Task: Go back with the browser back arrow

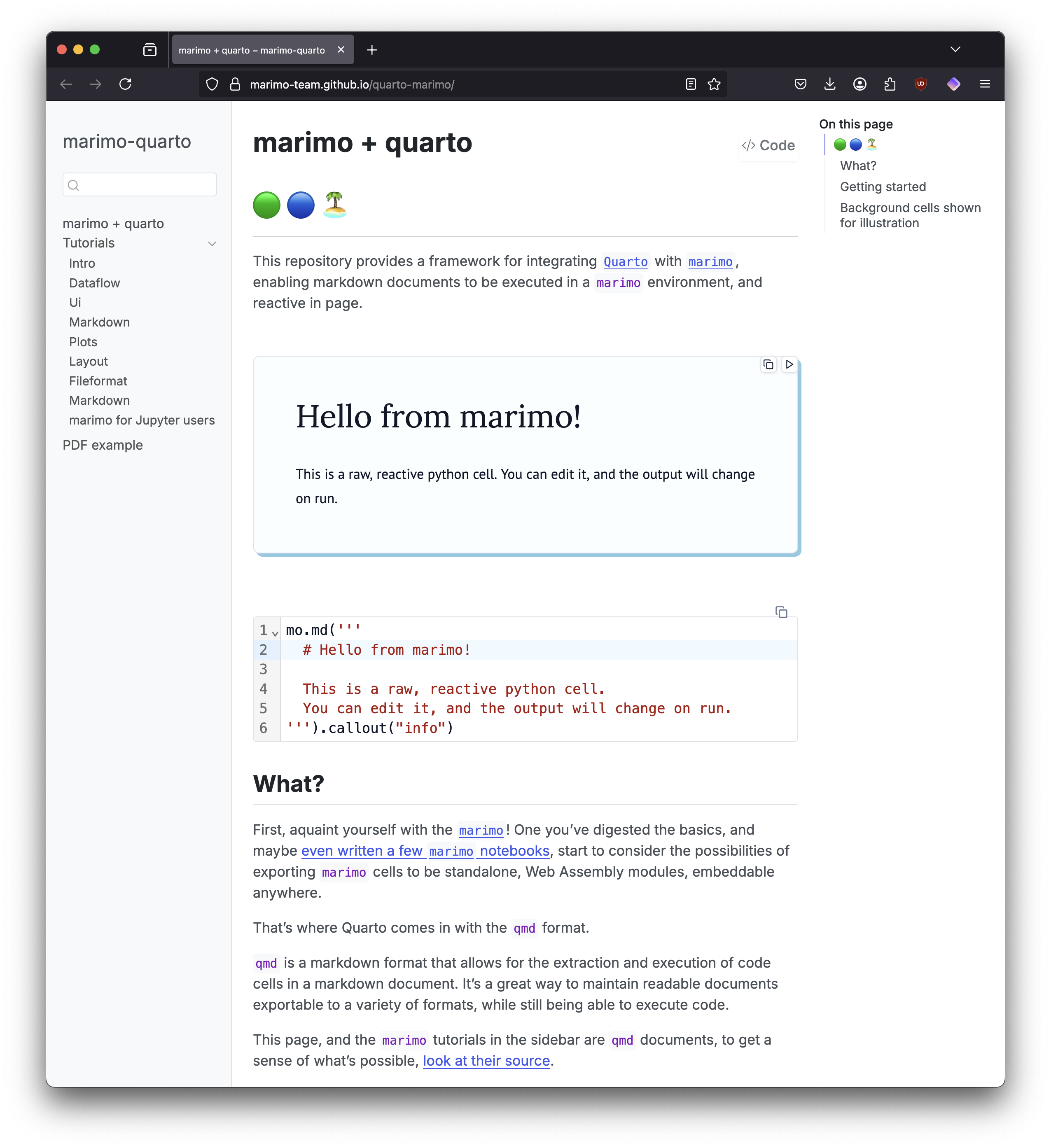Action: click(66, 84)
